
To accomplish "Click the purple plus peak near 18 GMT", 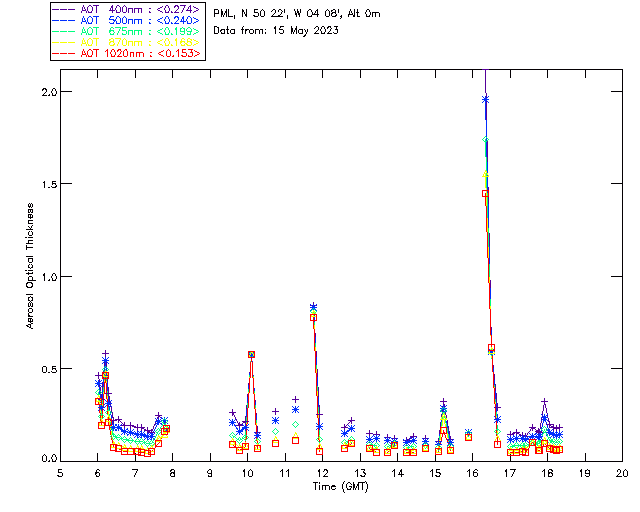I will point(544,402).
